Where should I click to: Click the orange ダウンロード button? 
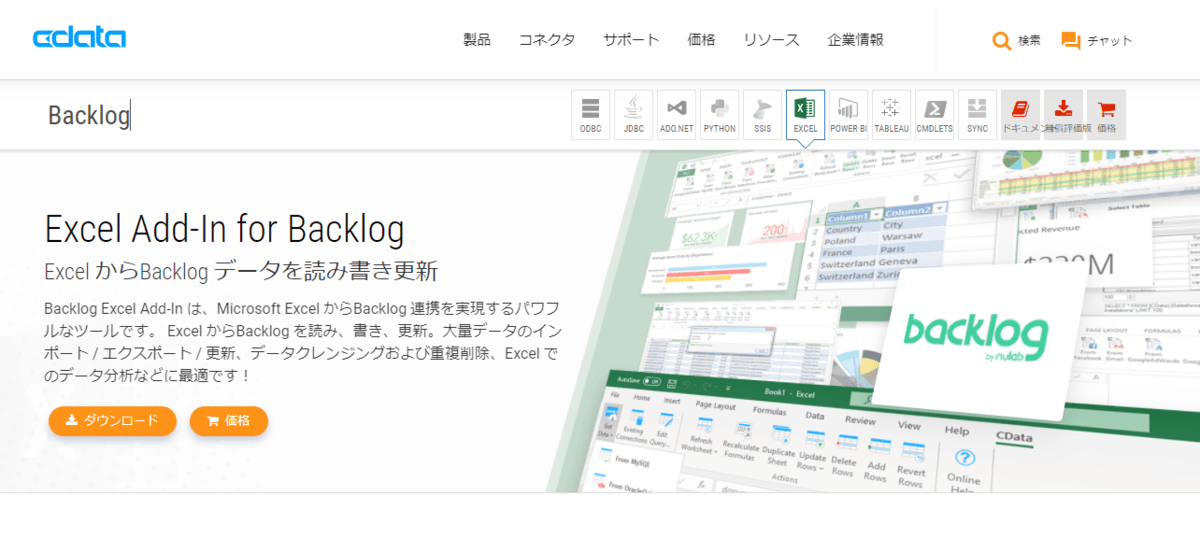coord(112,421)
